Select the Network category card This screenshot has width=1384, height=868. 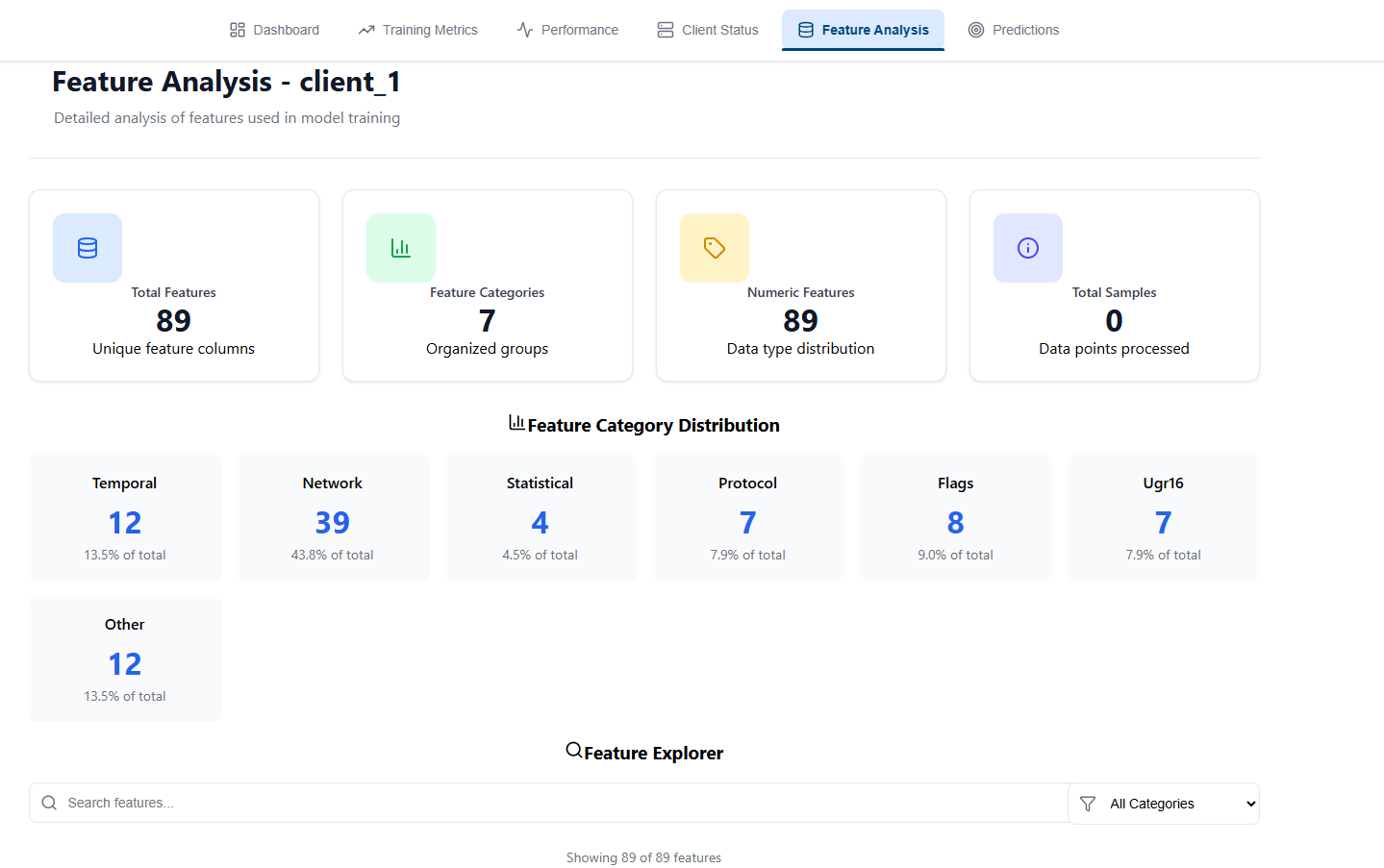pyautogui.click(x=332, y=517)
